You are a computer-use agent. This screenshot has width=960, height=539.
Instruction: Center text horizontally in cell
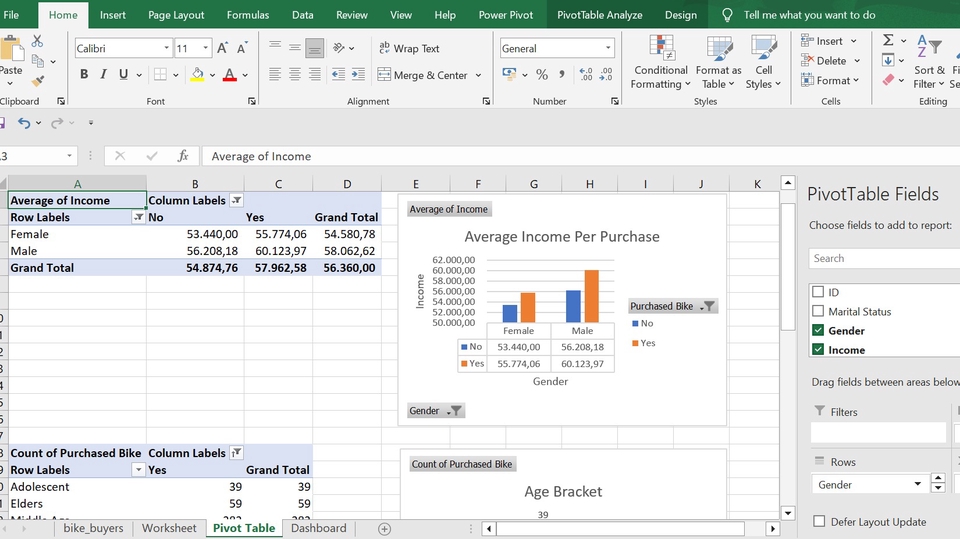coord(294,75)
